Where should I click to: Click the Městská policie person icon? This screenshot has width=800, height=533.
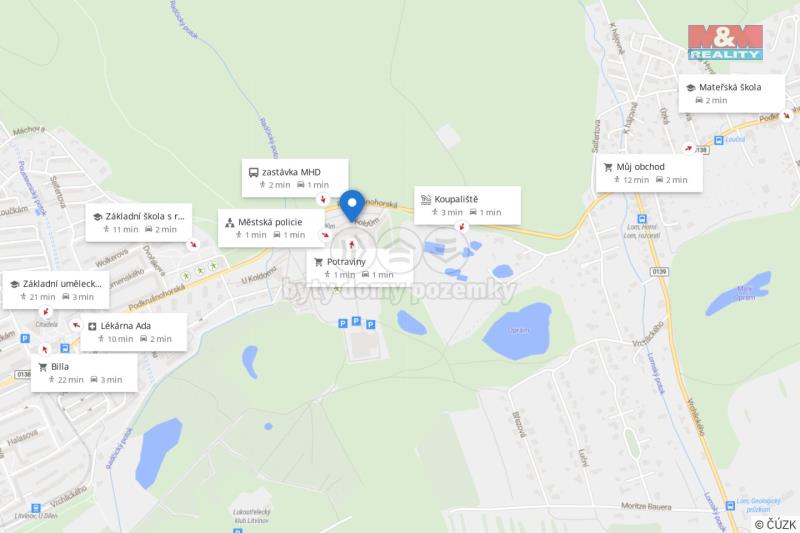pyautogui.click(x=230, y=222)
